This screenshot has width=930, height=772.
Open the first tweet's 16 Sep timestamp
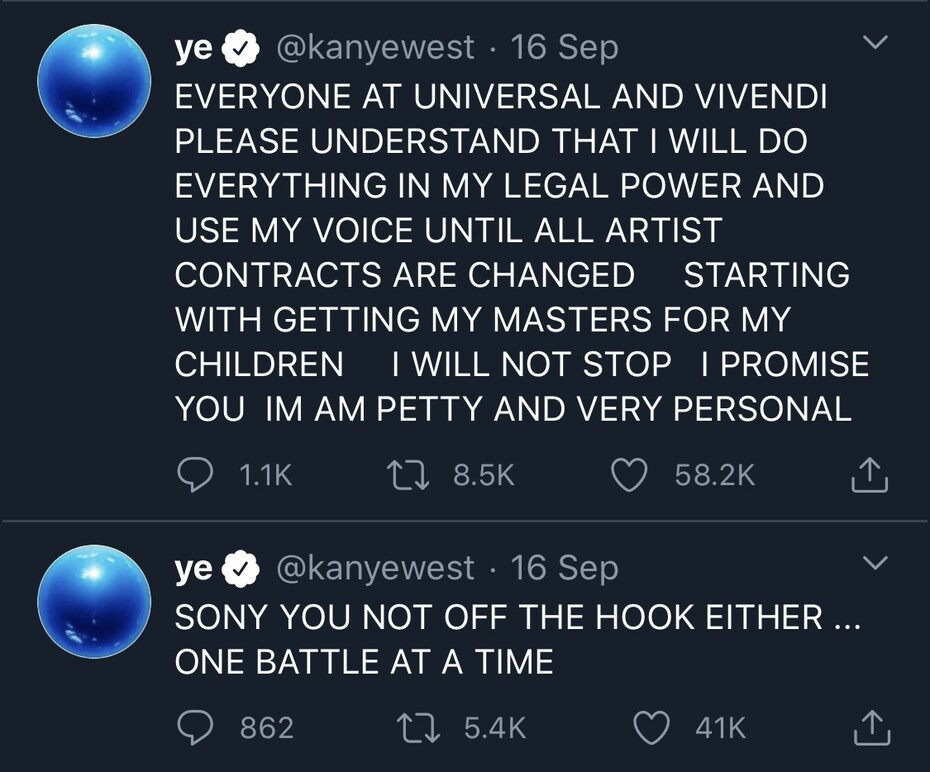coord(564,47)
